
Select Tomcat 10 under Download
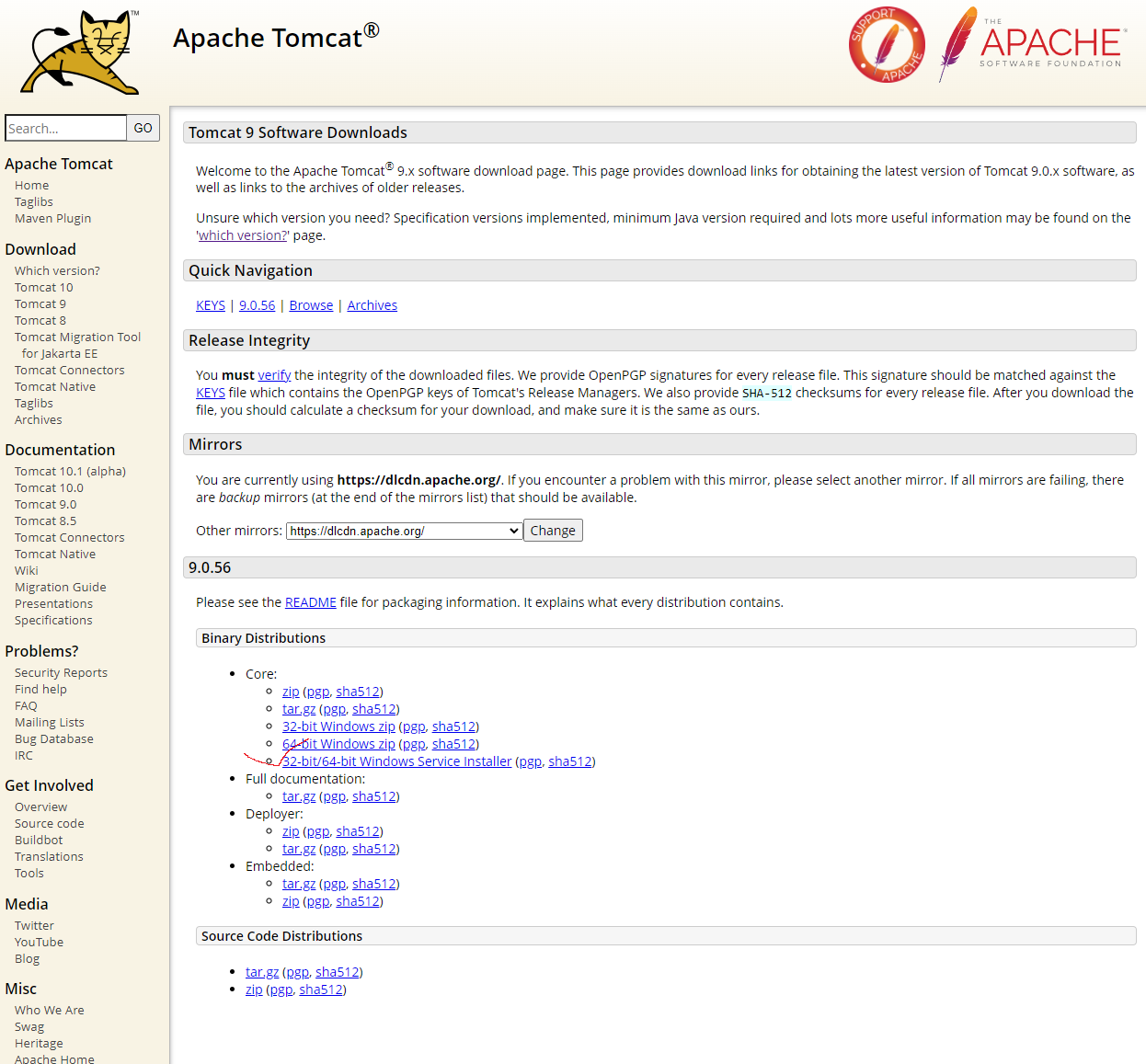(43, 287)
